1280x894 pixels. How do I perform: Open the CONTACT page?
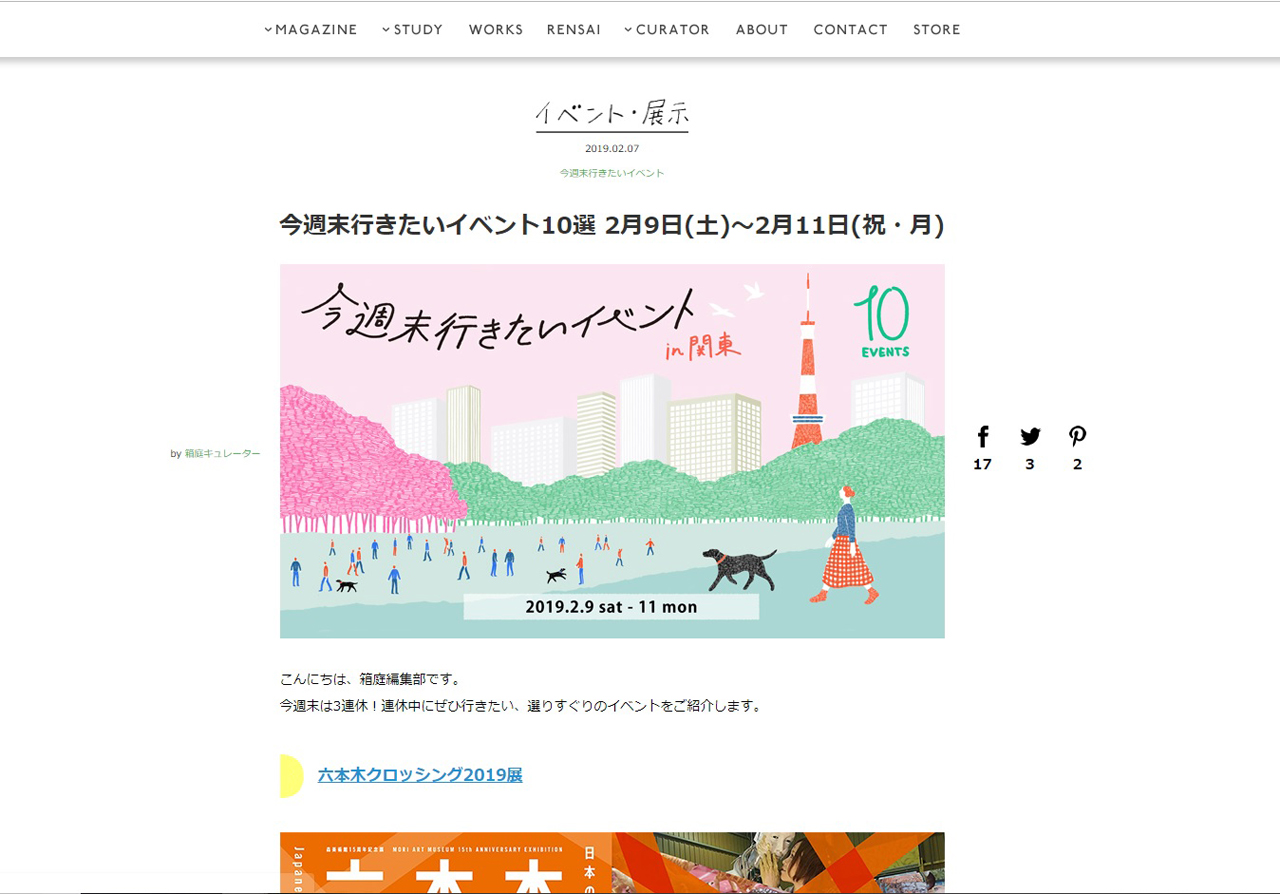click(851, 30)
